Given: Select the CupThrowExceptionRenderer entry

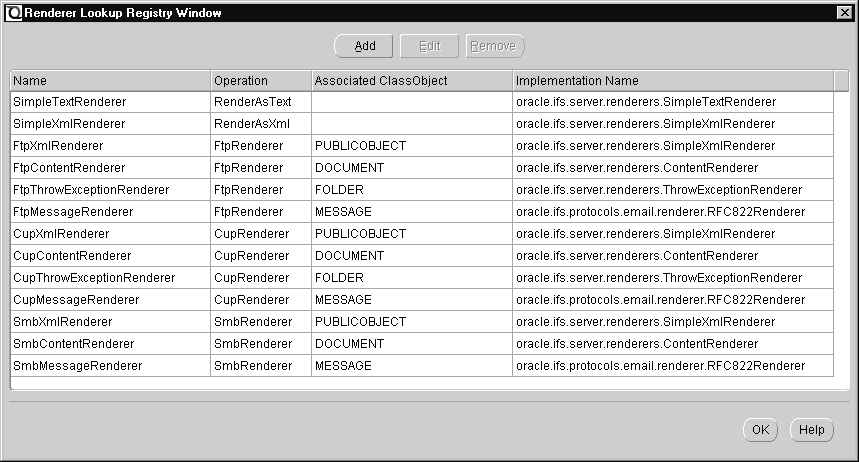Looking at the screenshot, I should point(110,278).
